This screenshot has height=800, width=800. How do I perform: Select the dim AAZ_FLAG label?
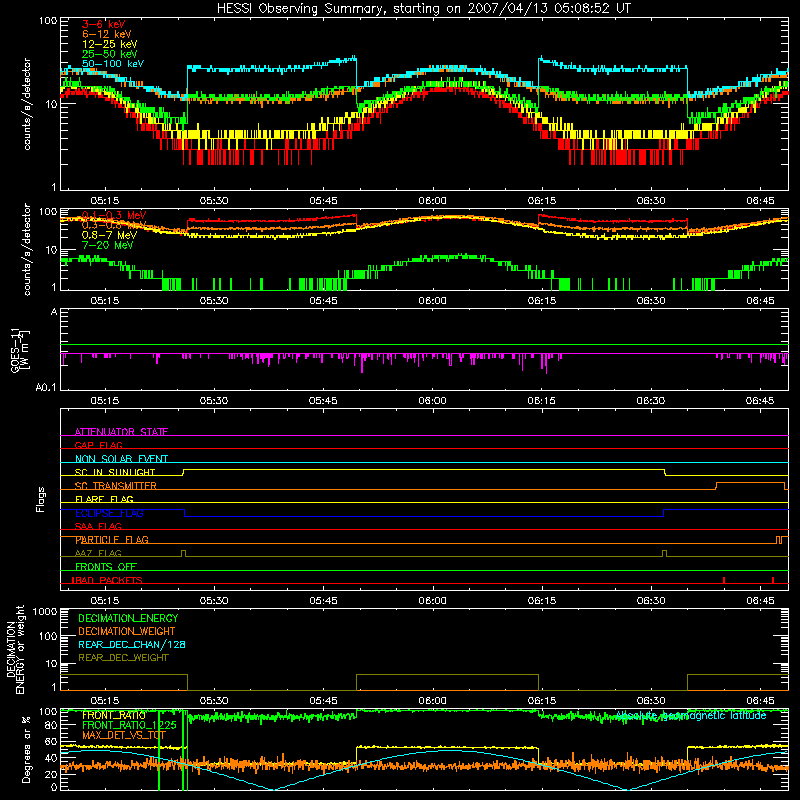click(x=98, y=553)
